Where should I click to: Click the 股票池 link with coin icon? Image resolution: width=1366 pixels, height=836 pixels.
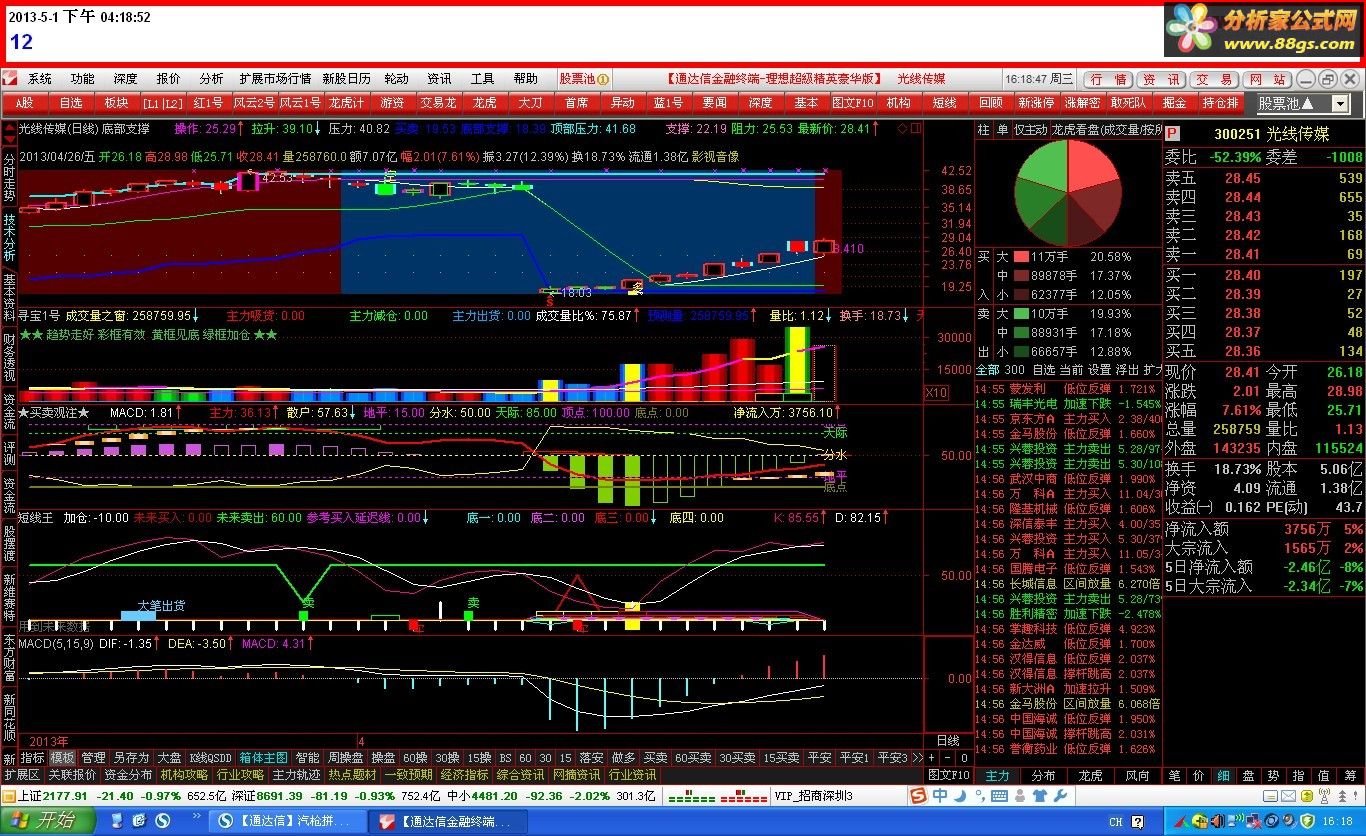[585, 79]
